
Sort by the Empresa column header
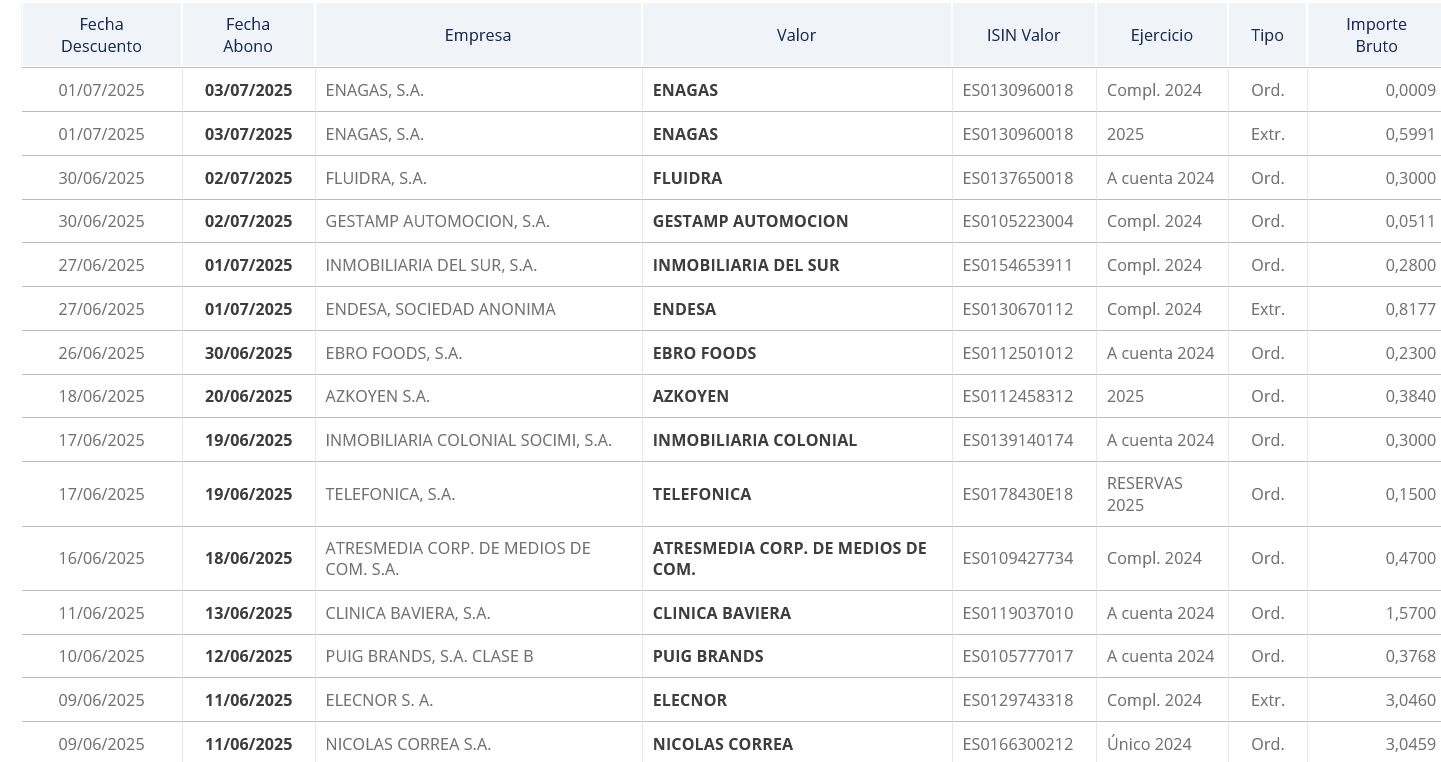pos(478,35)
